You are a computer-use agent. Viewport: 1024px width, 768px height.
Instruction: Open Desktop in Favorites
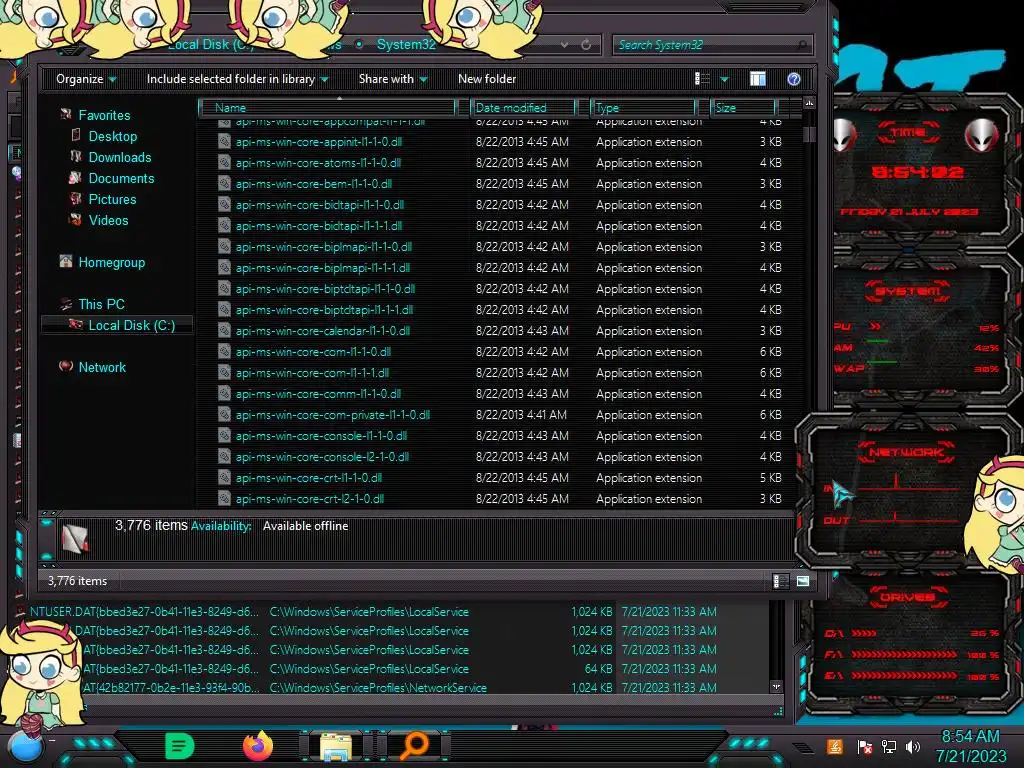(113, 136)
